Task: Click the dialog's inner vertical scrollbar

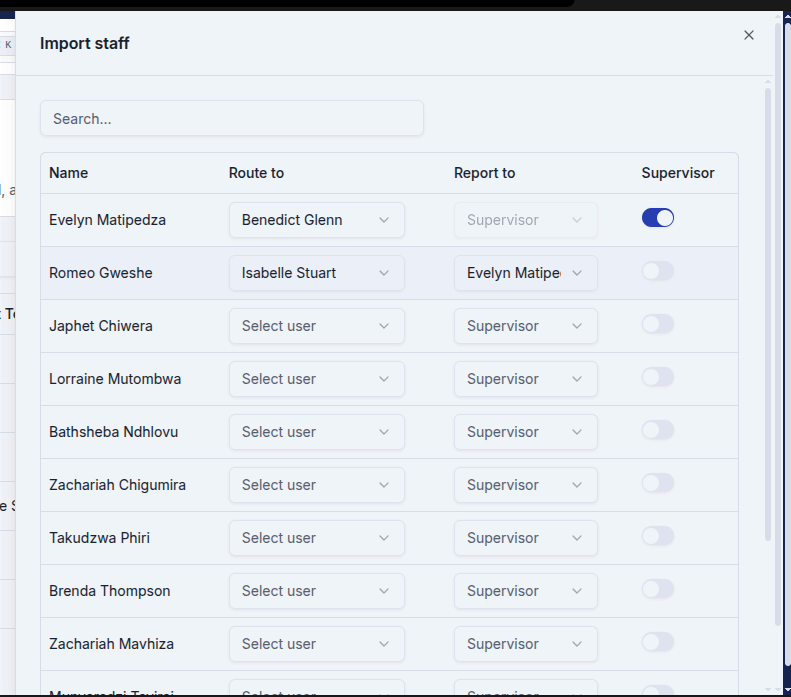Action: pyautogui.click(x=768, y=314)
